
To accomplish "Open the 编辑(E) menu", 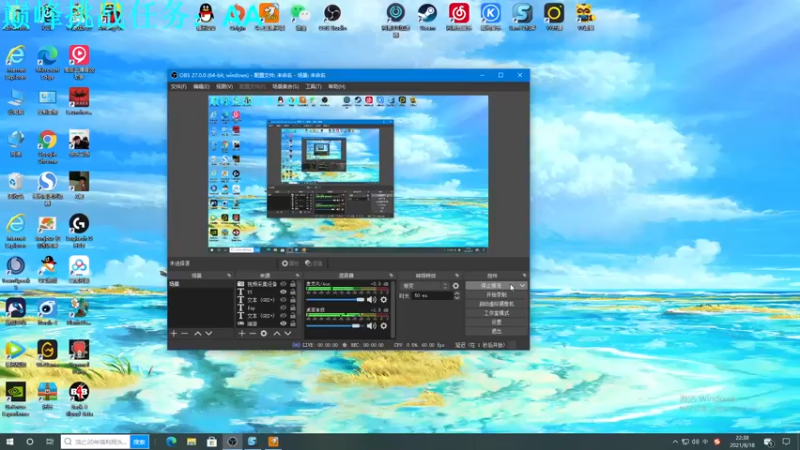I will coord(201,87).
